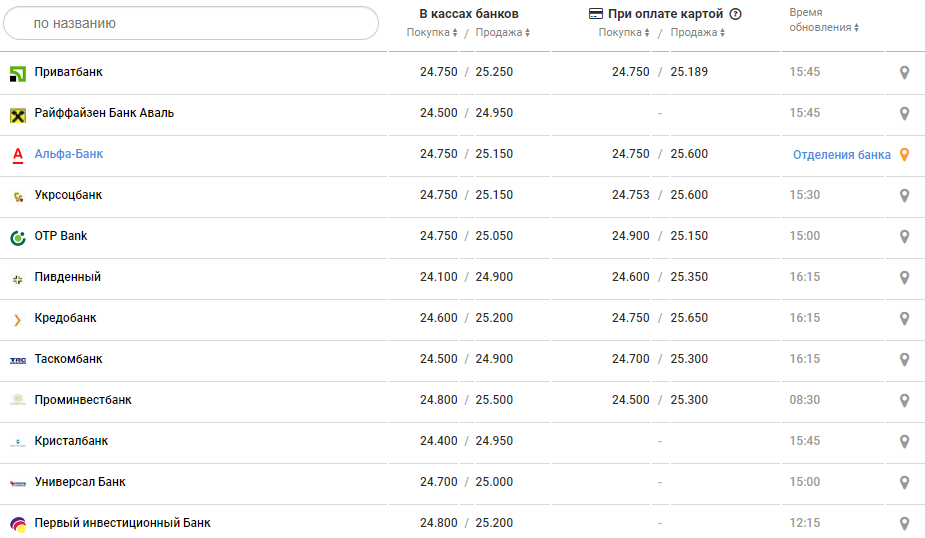
Task: Click the map pin for Универсал Банк
Action: coord(904,483)
